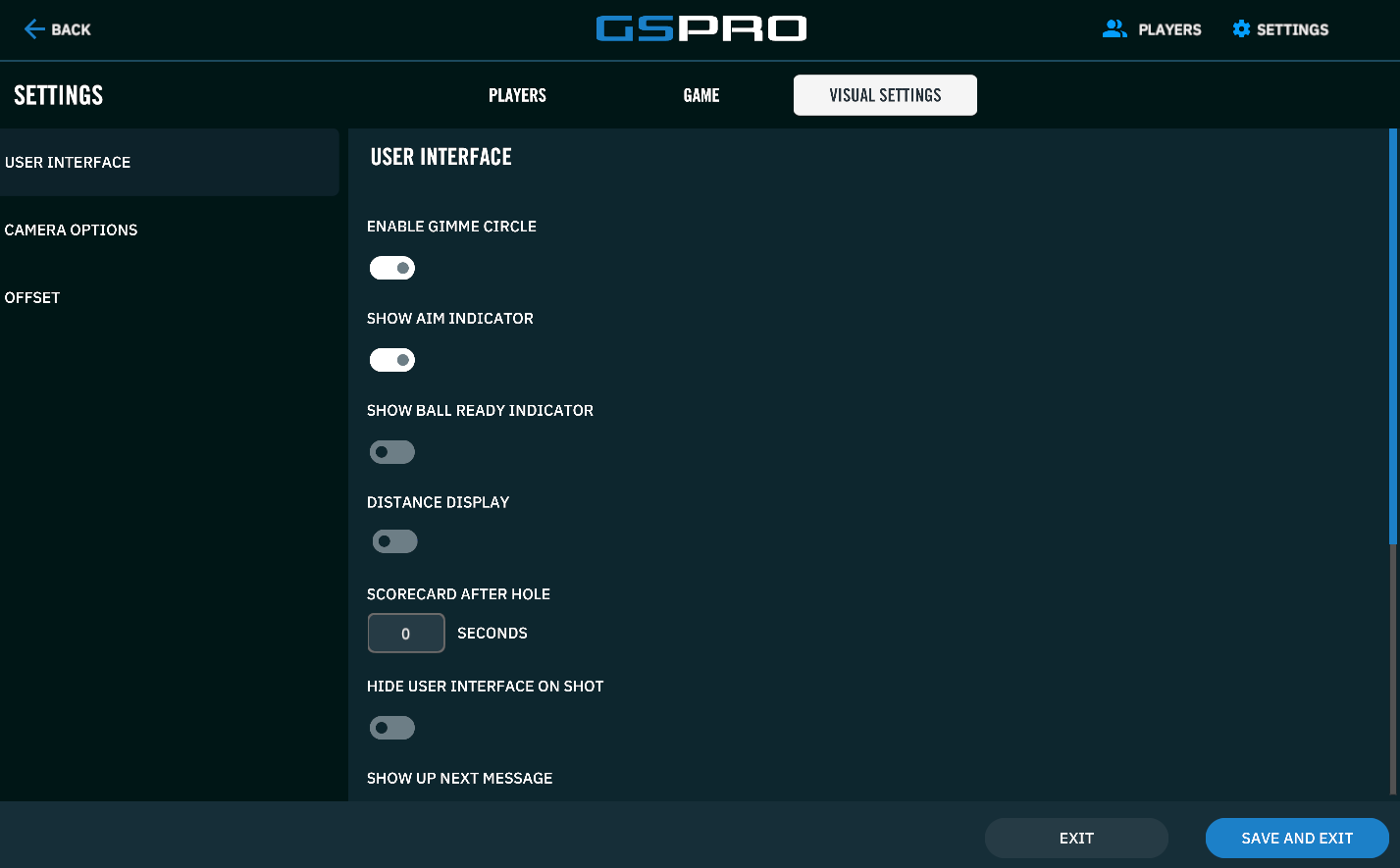Disable the Enable Gimme Circle toggle
The image size is (1400, 868).
pyautogui.click(x=392, y=268)
